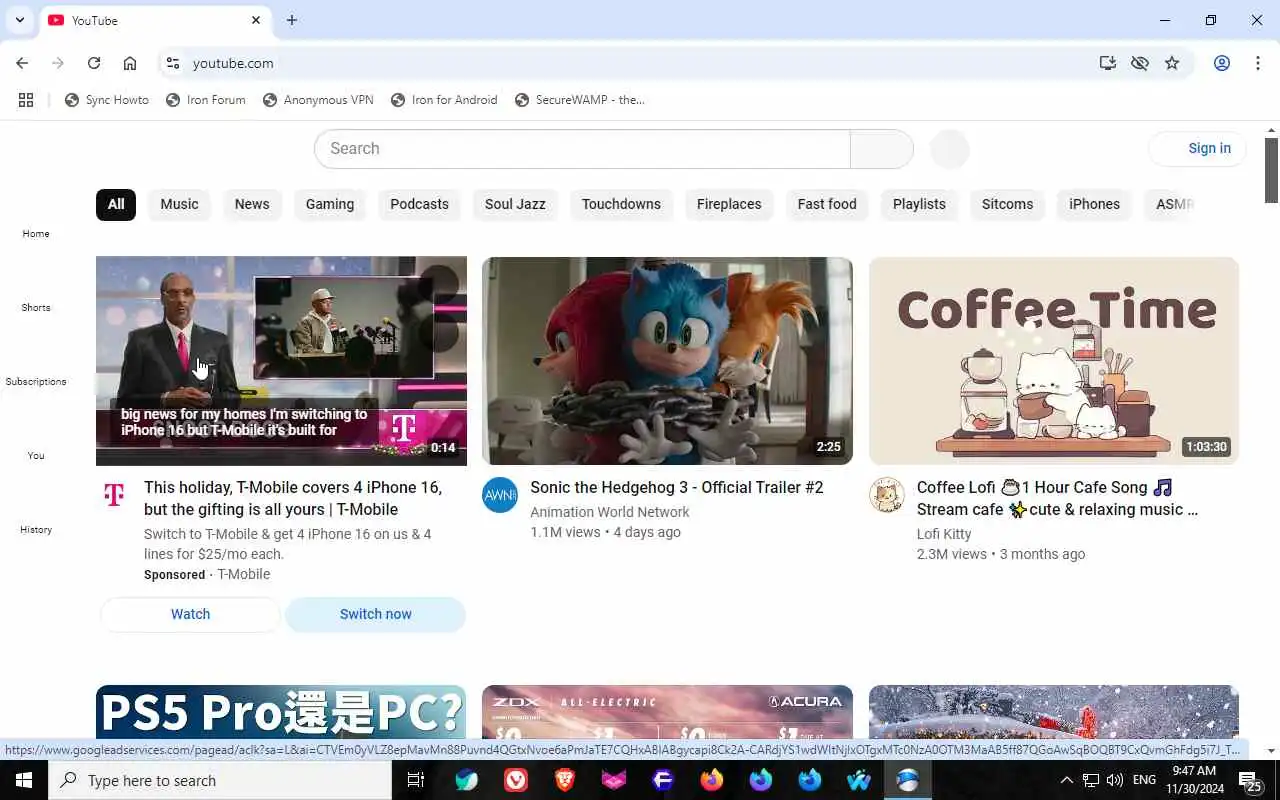This screenshot has height=800, width=1280.
Task: Select the Fireplaces filter chip
Action: (x=729, y=204)
